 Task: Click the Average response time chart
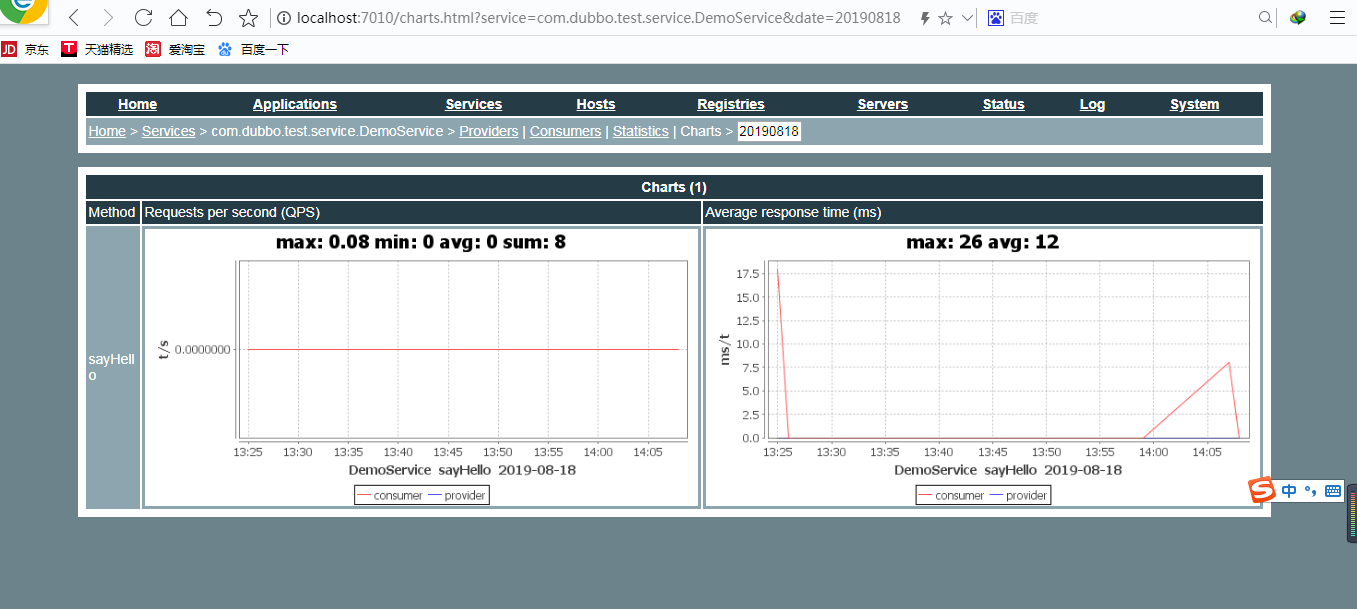(x=982, y=367)
